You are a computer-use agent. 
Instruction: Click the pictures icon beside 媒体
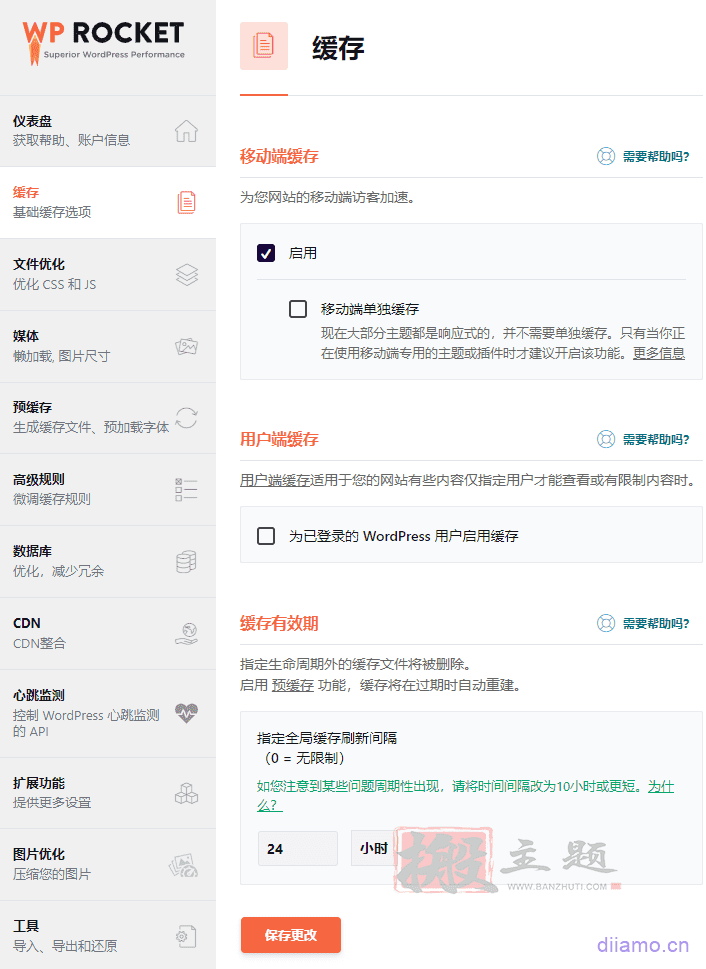point(186,346)
